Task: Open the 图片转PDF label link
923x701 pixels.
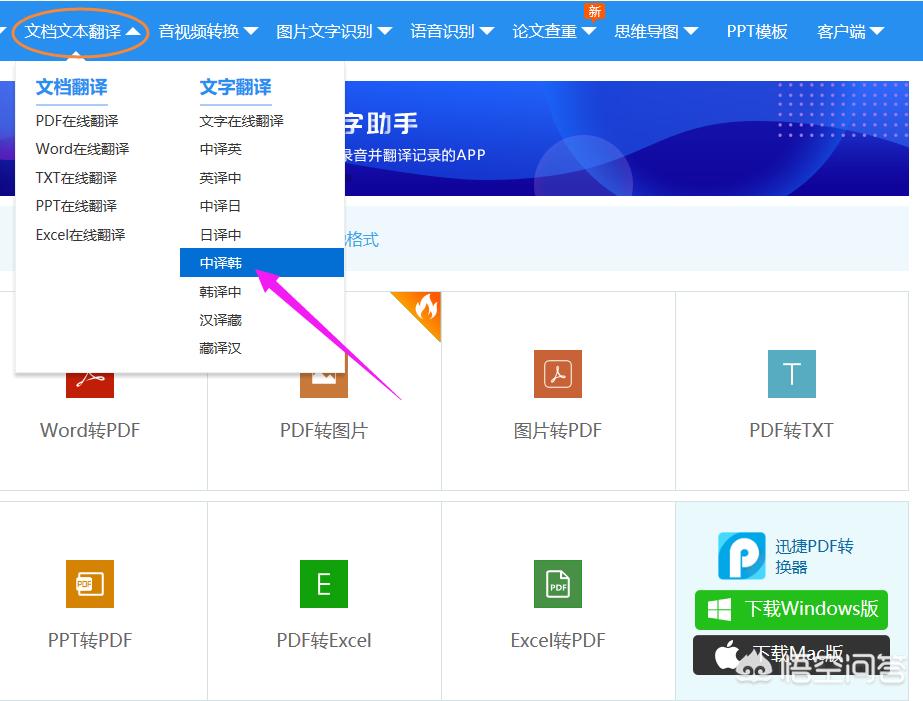Action: tap(557, 430)
